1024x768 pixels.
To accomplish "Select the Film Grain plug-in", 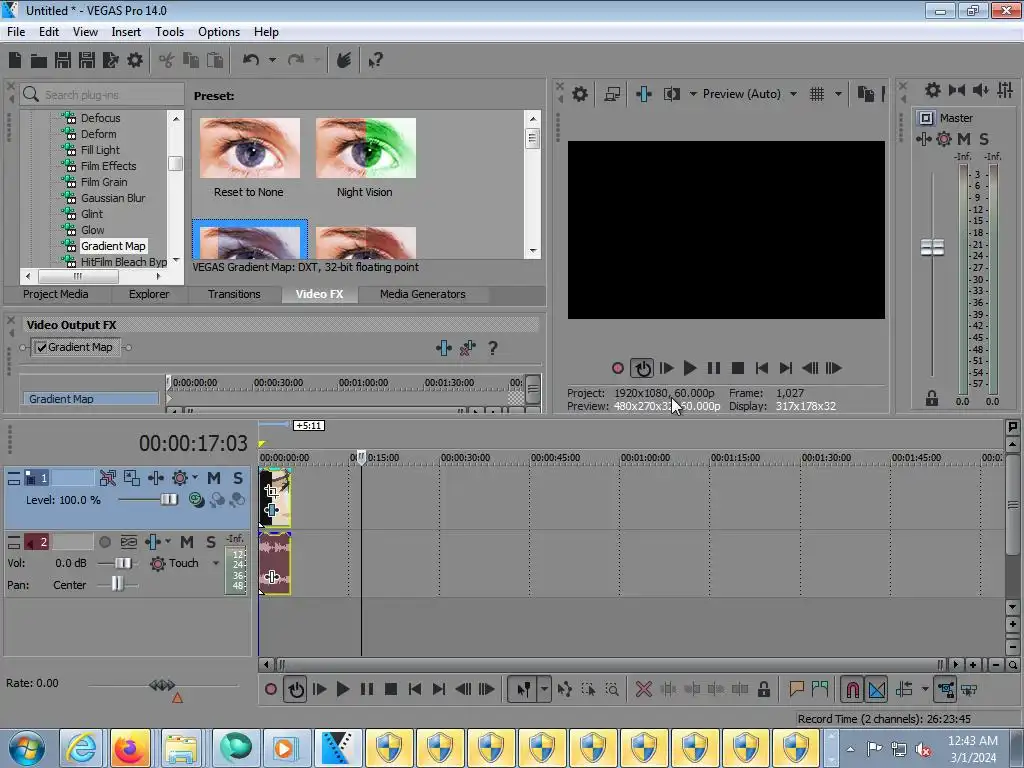I will [x=104, y=182].
